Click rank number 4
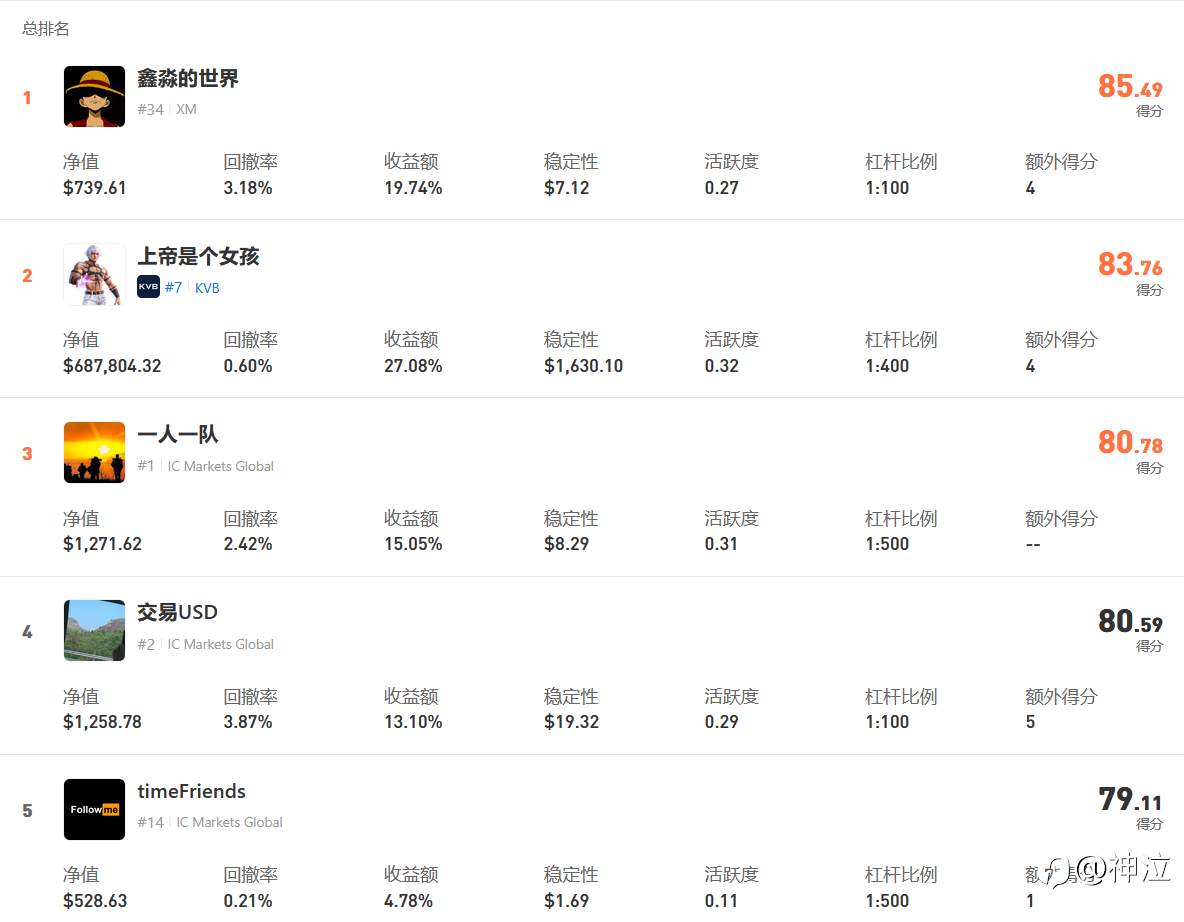 point(27,632)
